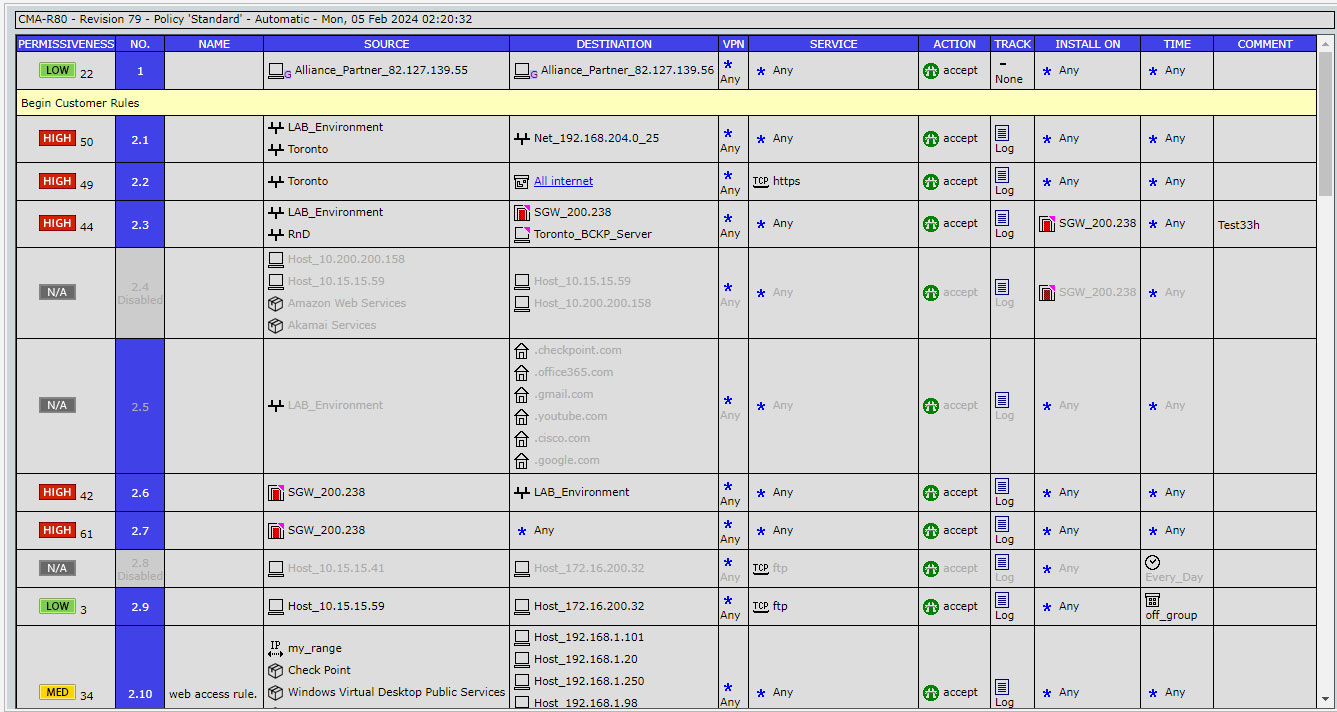This screenshot has width=1337, height=712.
Task: Click the my_range IP icon in rule 2.10
Action: click(278, 648)
